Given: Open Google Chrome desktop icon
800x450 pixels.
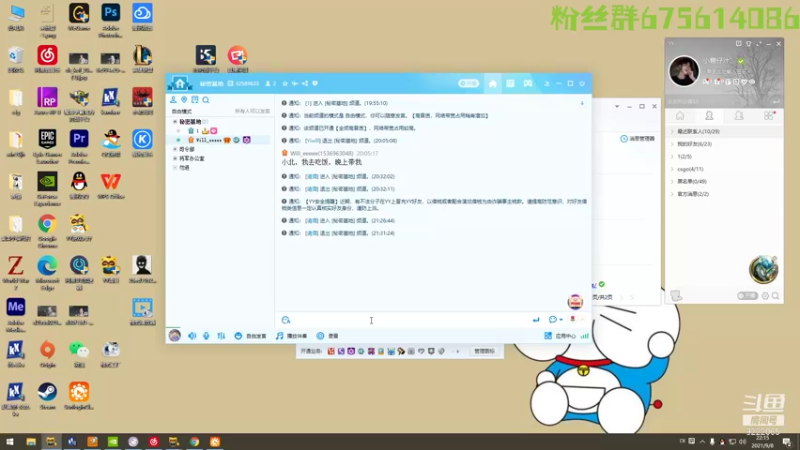Looking at the screenshot, I should coord(47,231).
